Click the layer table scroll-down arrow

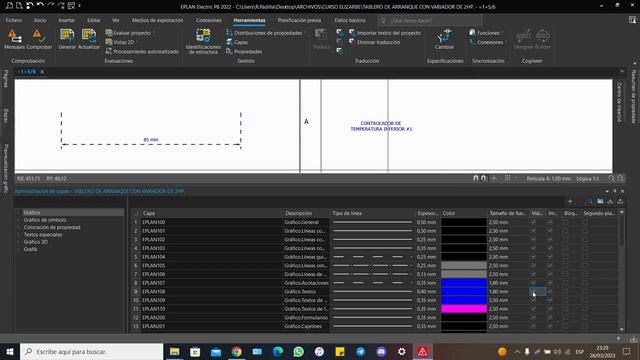pos(622,329)
